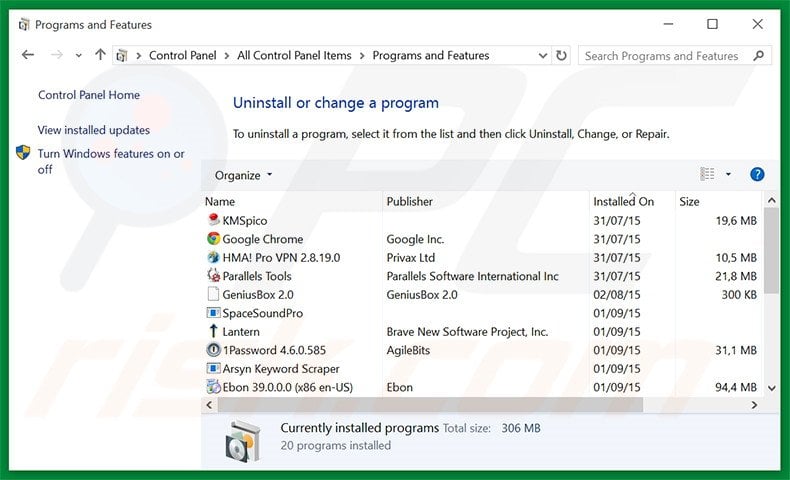Select the SpaceSoundPro entry name

click(x=262, y=313)
